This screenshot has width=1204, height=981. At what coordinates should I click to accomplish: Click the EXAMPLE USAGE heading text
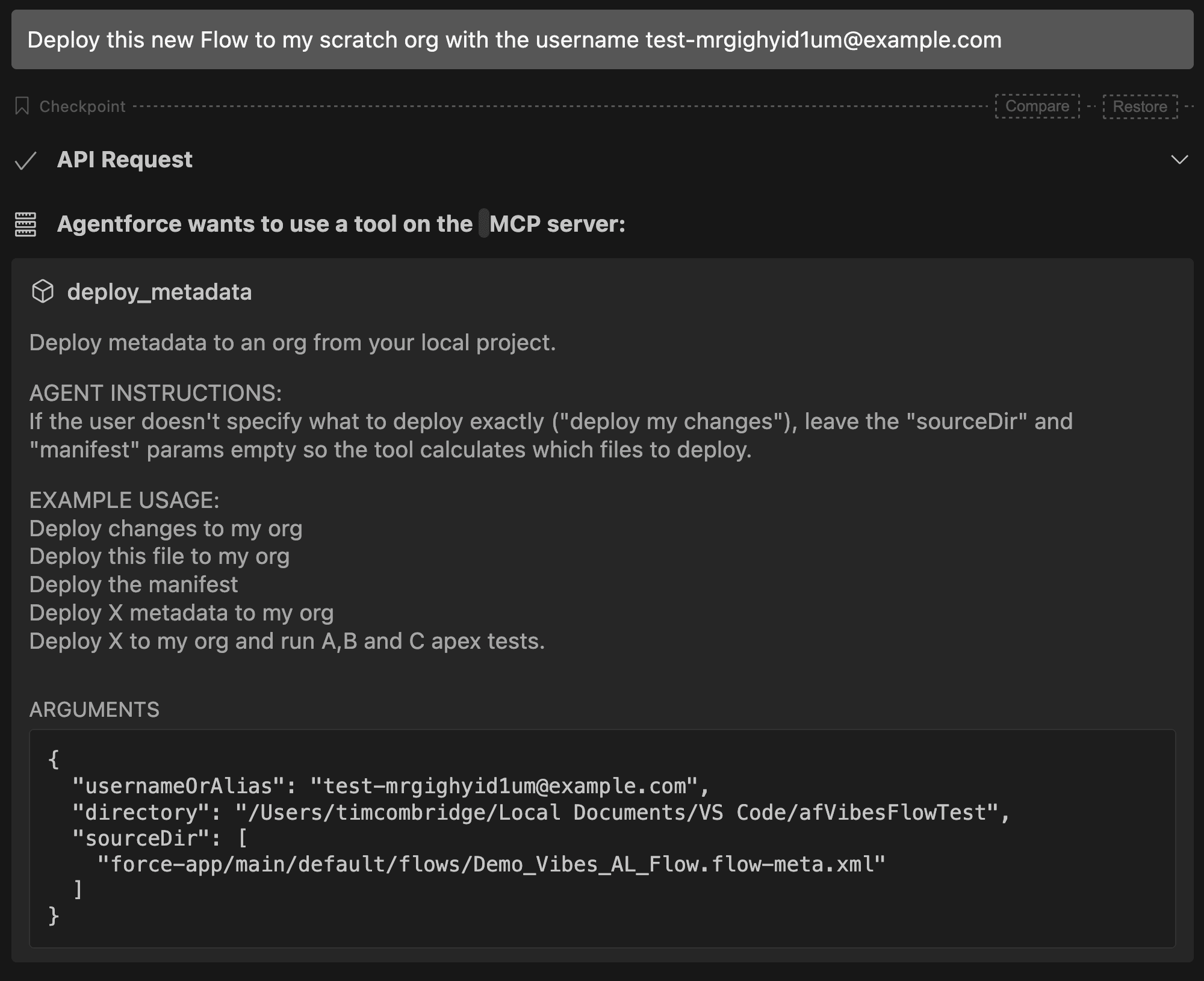pyautogui.click(x=125, y=500)
